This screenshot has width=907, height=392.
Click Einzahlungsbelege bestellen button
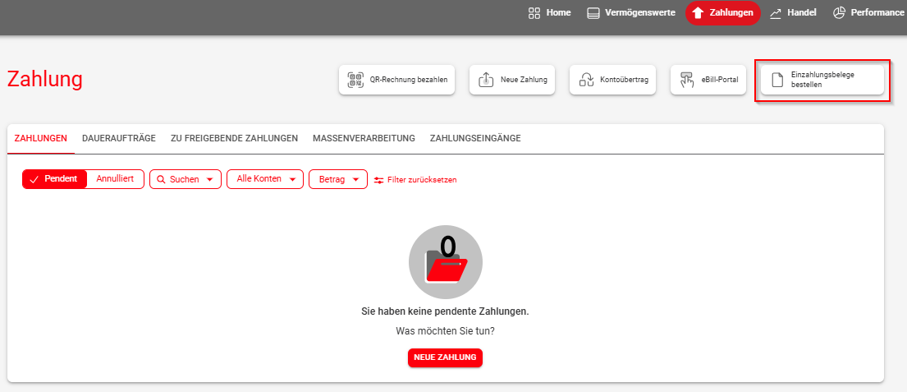[x=822, y=80]
